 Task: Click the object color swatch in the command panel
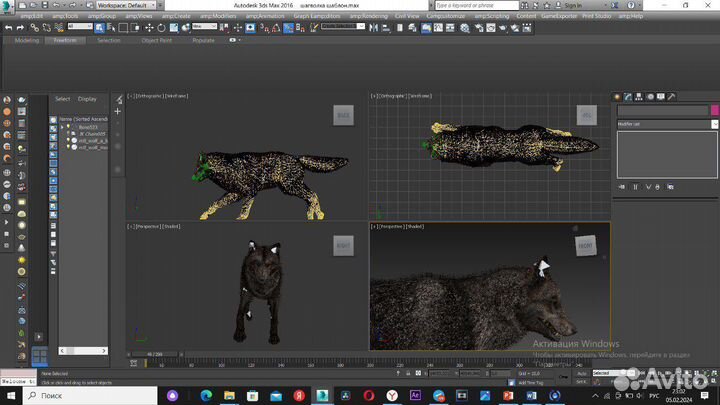[x=714, y=110]
